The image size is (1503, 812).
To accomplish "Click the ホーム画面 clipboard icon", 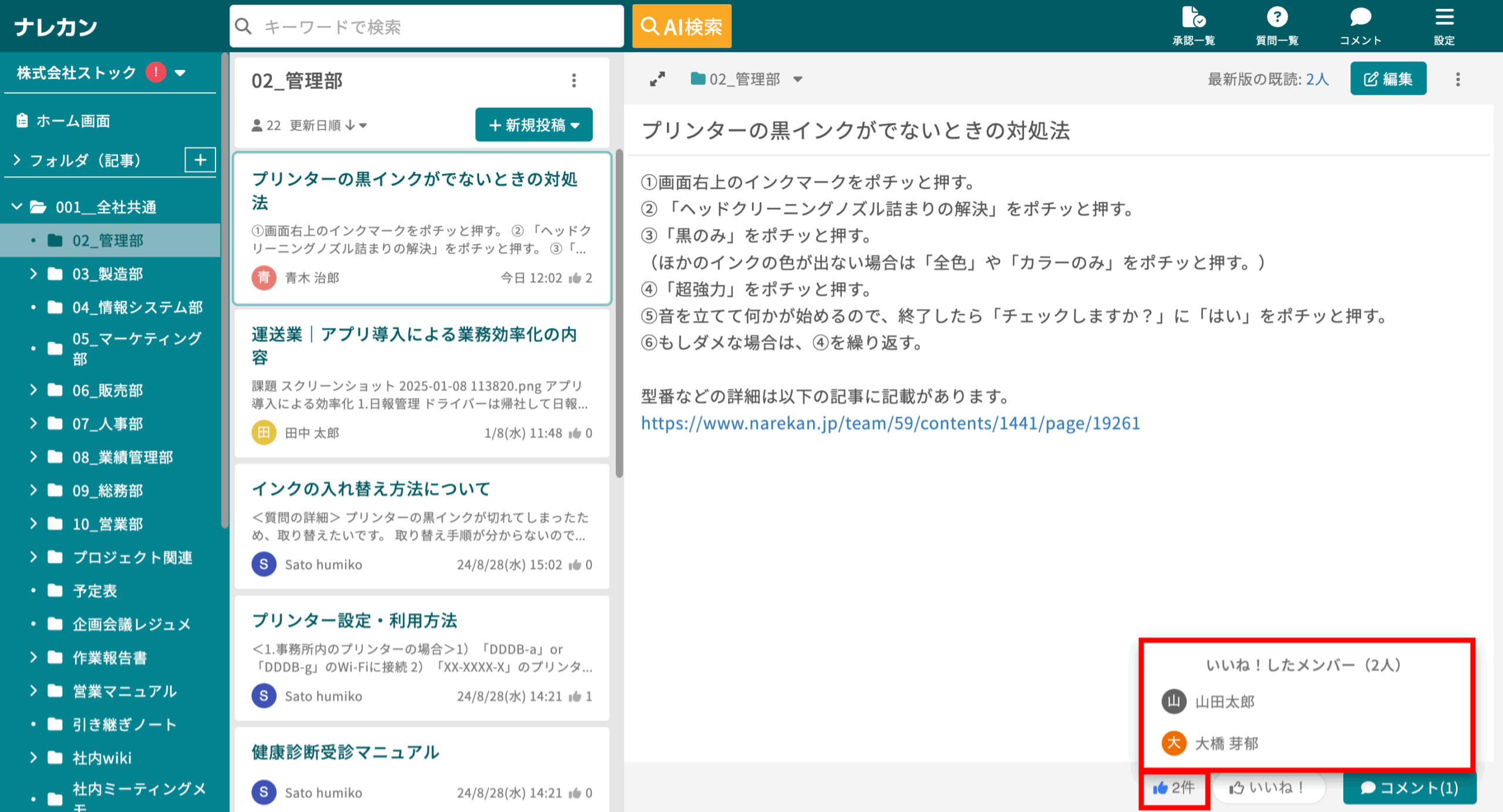I will 22,120.
